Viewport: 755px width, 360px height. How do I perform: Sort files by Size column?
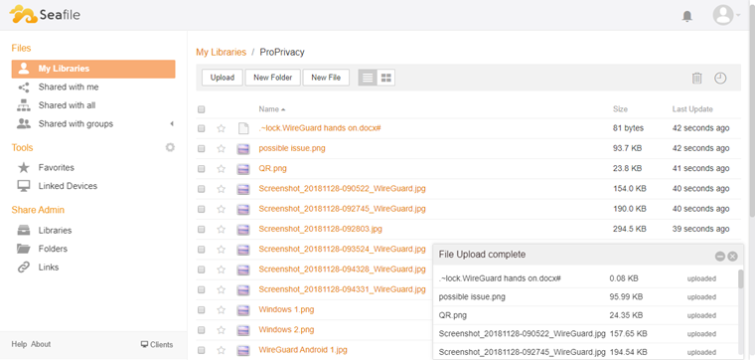pyautogui.click(x=620, y=109)
